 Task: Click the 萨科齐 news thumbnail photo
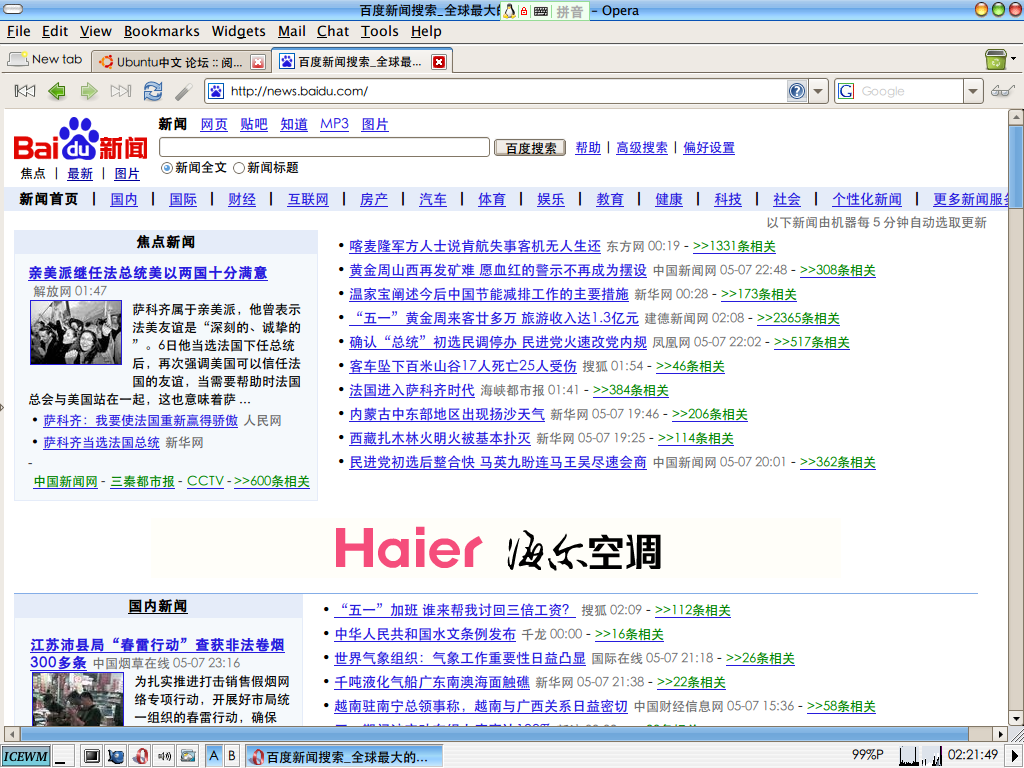click(x=76, y=332)
